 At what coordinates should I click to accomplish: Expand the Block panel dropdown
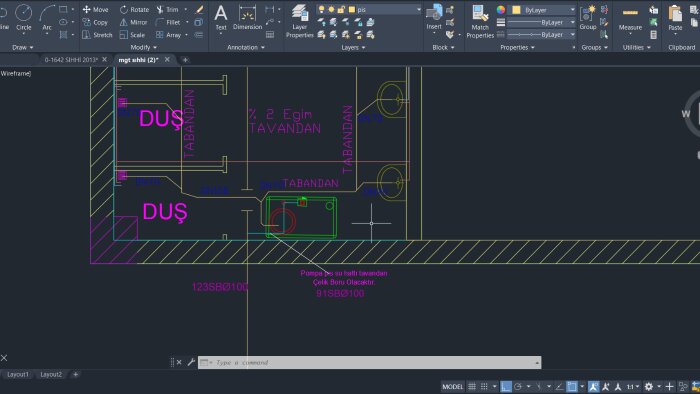coord(443,47)
